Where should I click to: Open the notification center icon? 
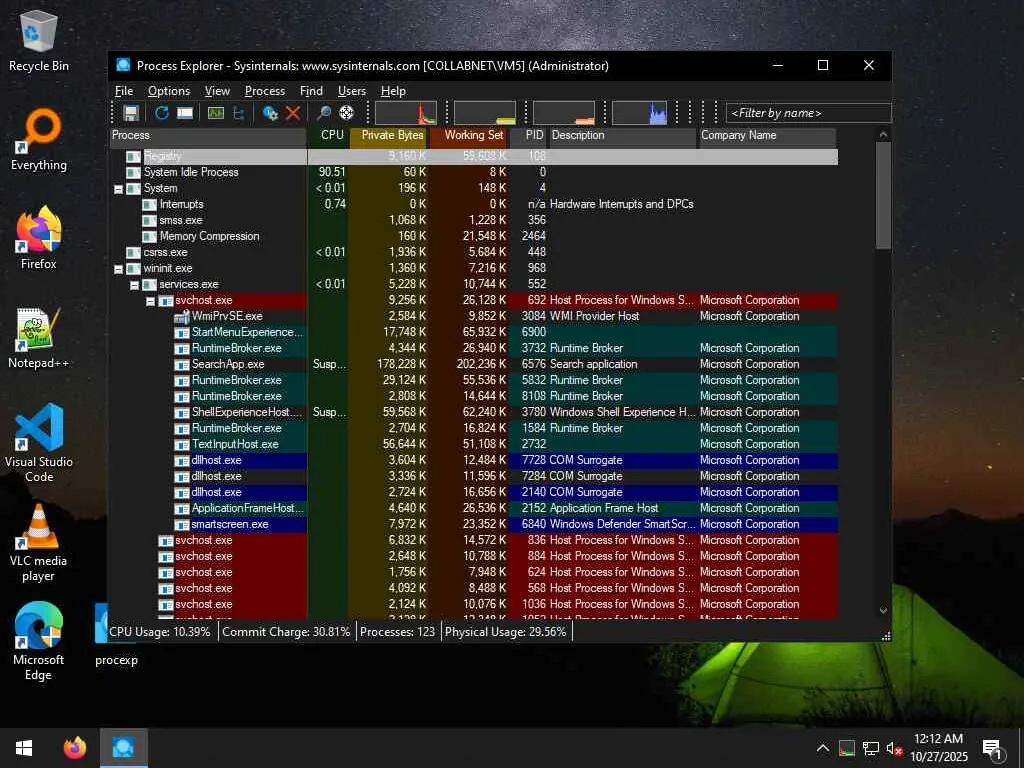pos(993,749)
